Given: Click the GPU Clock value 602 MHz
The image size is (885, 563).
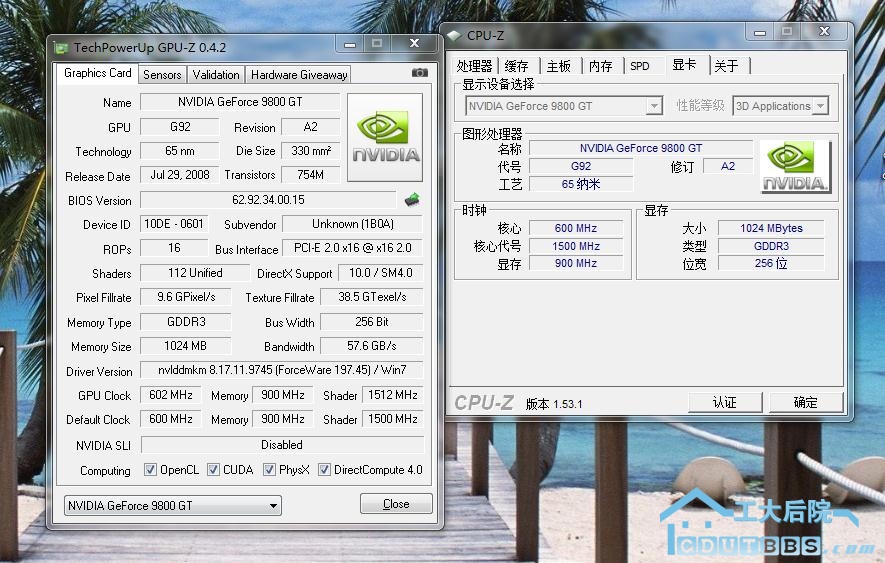Looking at the screenshot, I should pyautogui.click(x=171, y=395).
